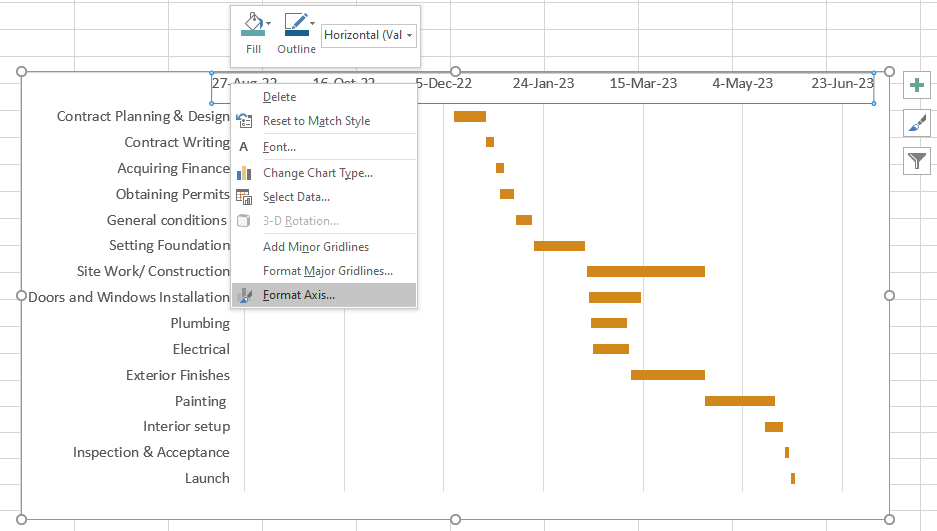
Task: Click the Reset to Match Style icon
Action: (244, 121)
